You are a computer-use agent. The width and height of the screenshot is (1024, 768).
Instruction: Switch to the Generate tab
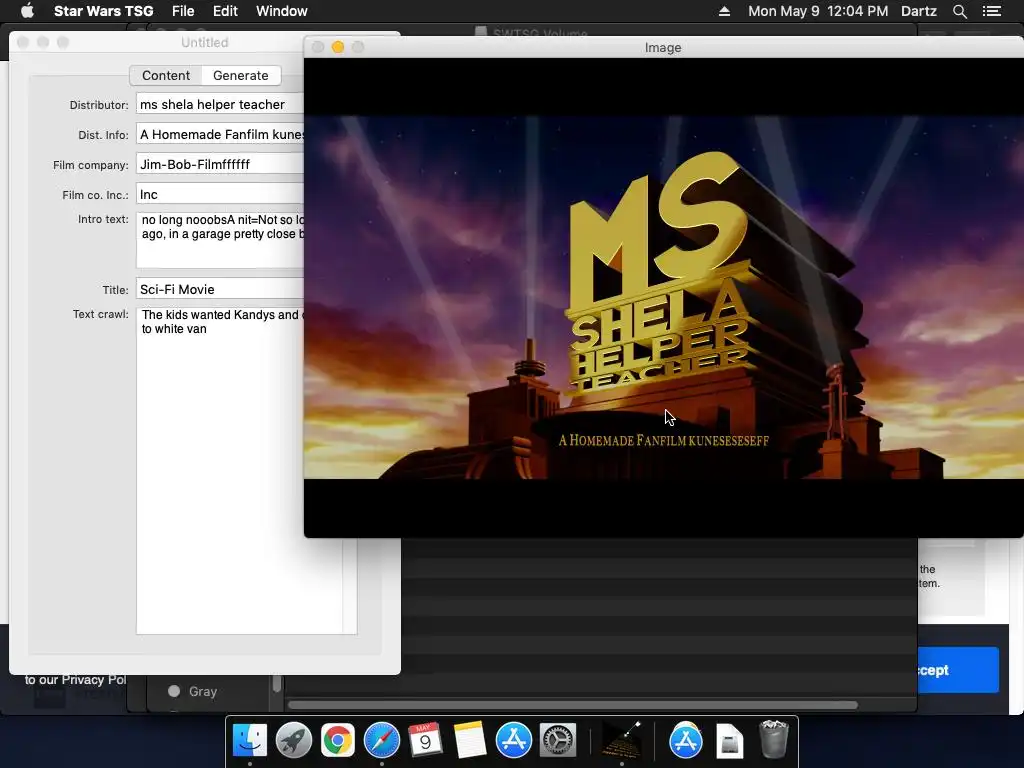coord(240,75)
